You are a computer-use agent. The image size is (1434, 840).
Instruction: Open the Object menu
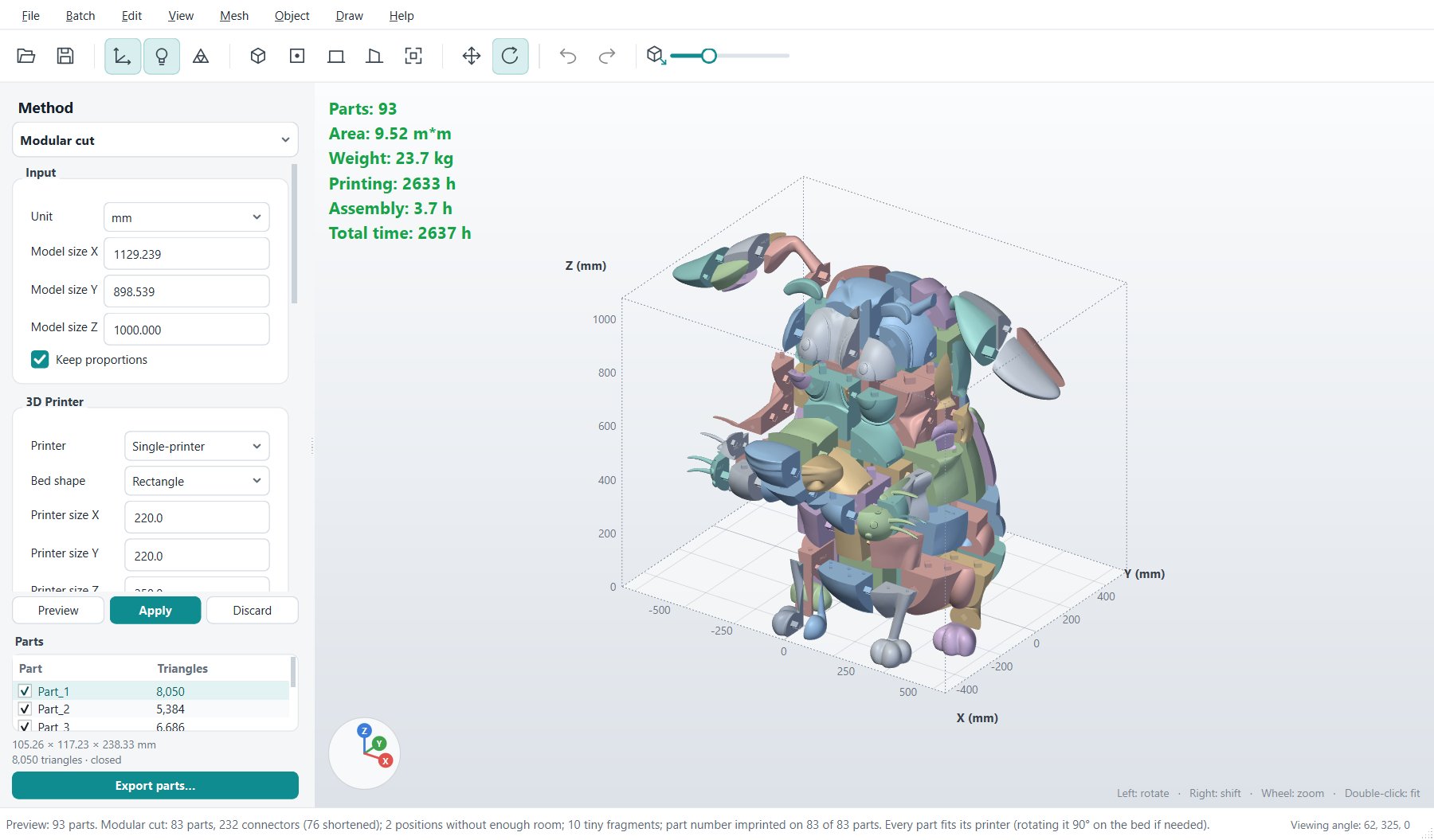[x=292, y=16]
